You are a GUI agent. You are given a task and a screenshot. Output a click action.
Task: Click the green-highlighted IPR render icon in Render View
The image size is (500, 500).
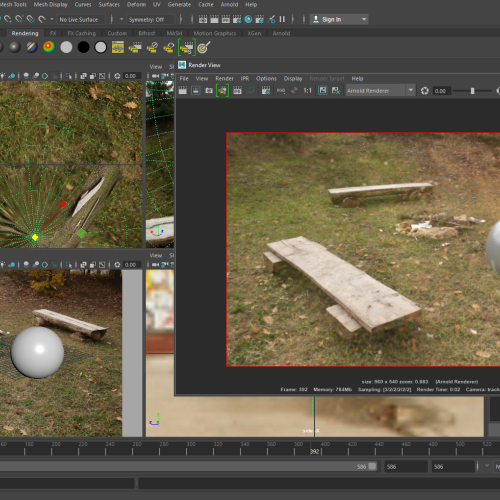pos(222,90)
